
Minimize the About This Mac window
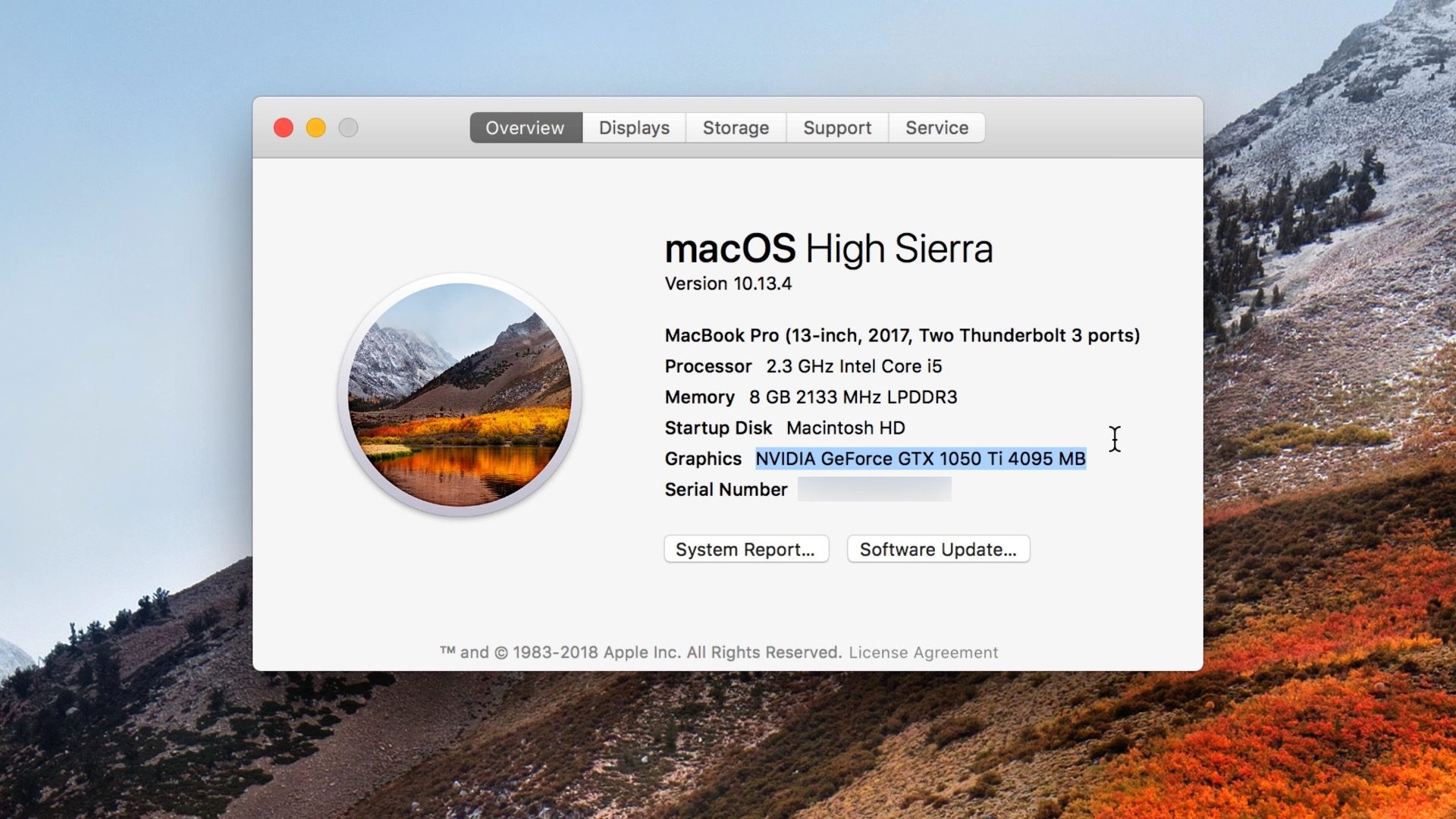pos(316,128)
